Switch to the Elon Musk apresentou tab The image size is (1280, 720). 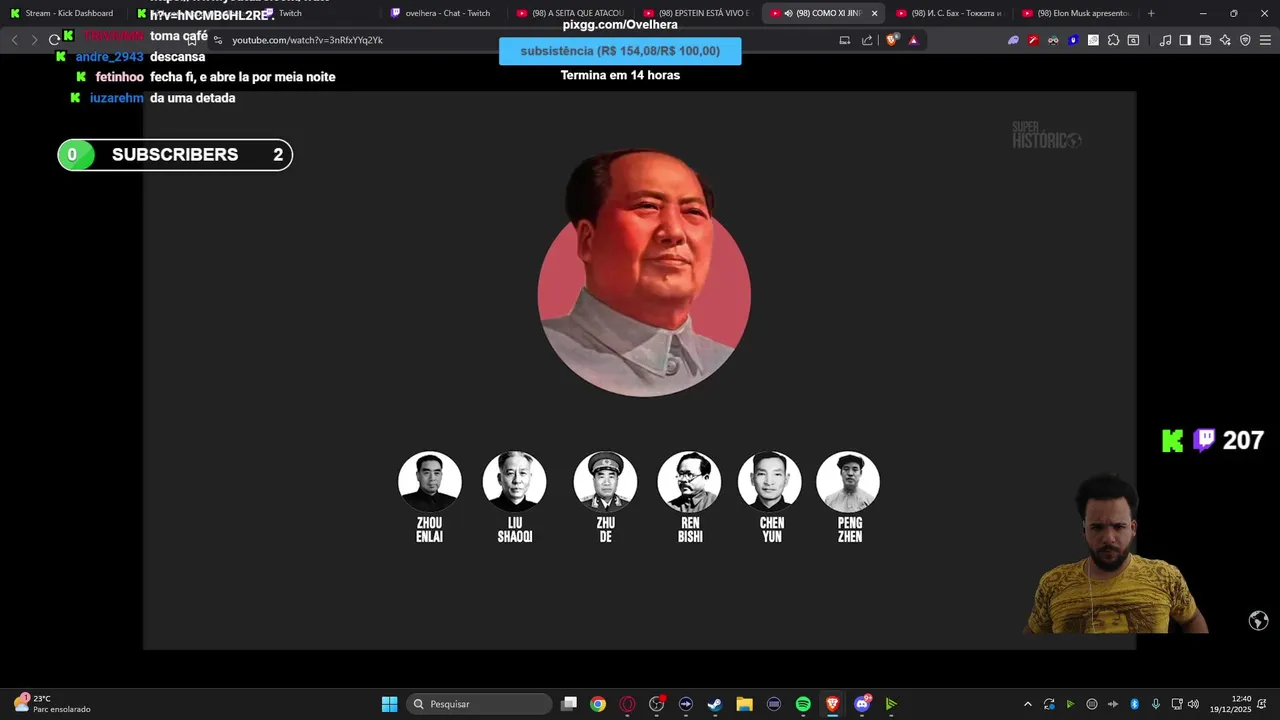pos(1075,13)
